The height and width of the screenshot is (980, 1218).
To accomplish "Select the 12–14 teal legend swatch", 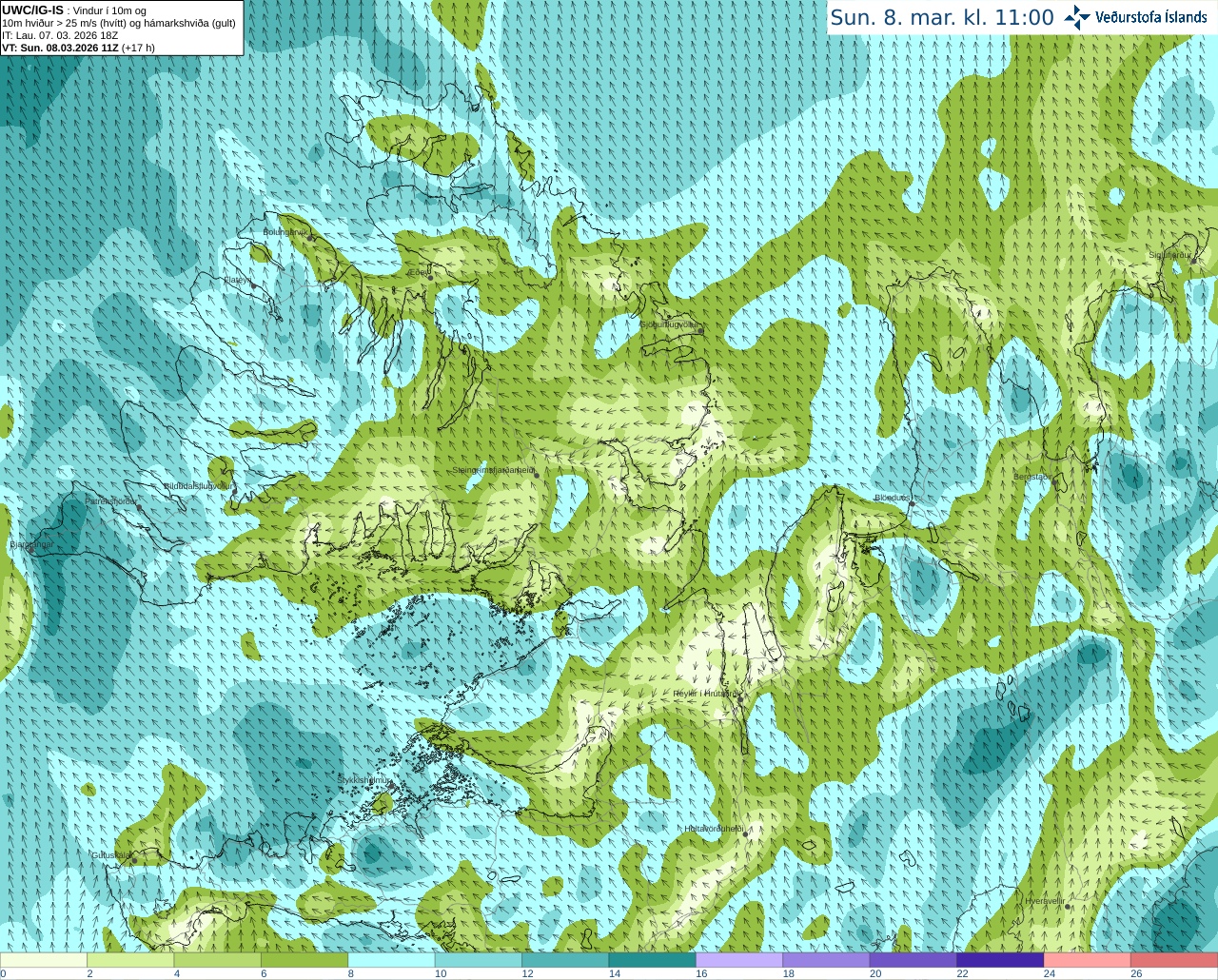I will (565, 960).
